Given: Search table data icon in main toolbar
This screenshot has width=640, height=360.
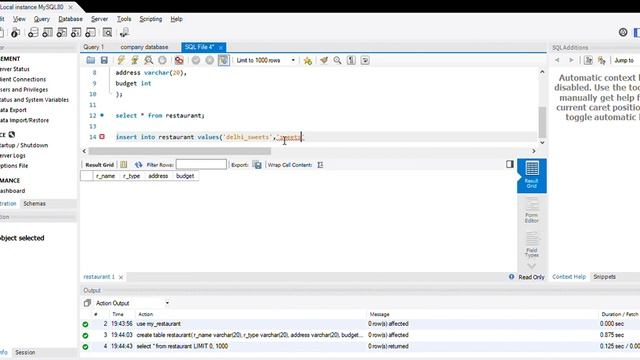Looking at the screenshot, I should pyautogui.click(x=107, y=33).
